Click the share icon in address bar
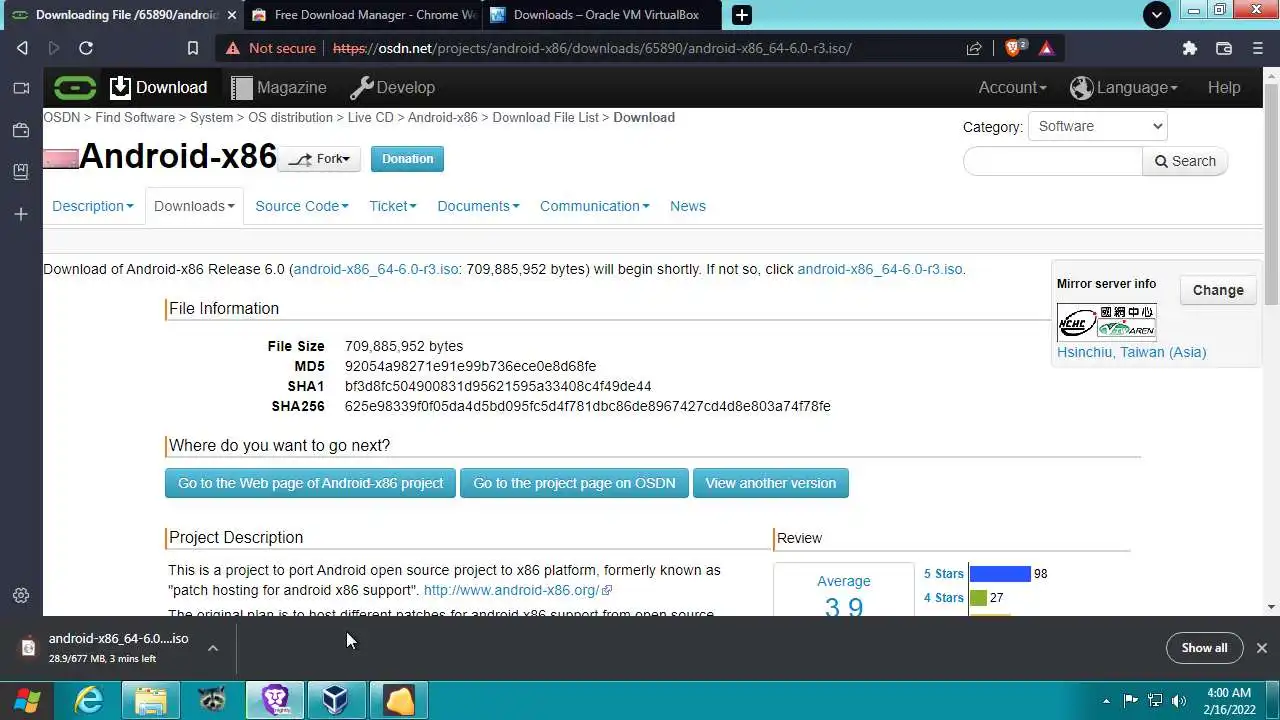 974,48
